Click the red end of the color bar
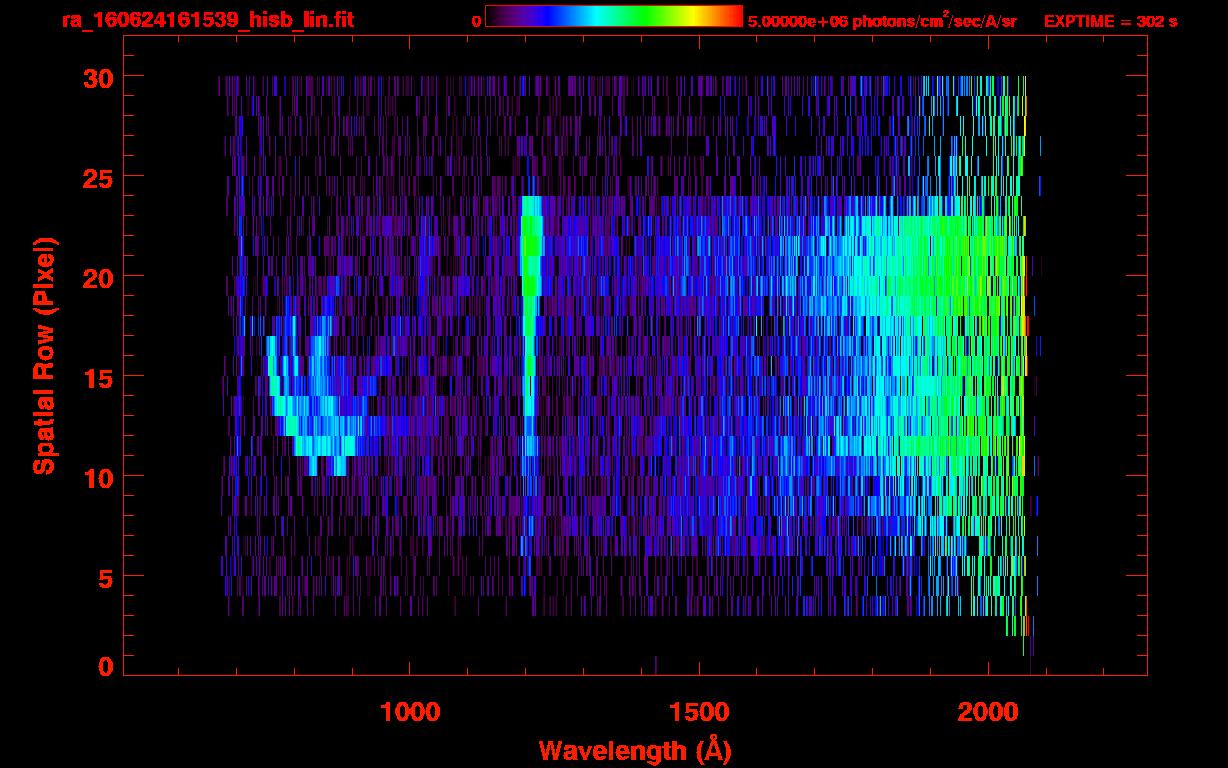This screenshot has height=768, width=1228. click(x=733, y=16)
